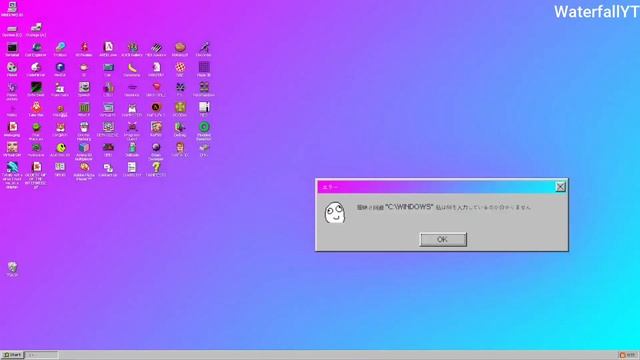Screen dimensions: 640x360
Task: Open the yellow question mark icon
Action: [x=156, y=167]
